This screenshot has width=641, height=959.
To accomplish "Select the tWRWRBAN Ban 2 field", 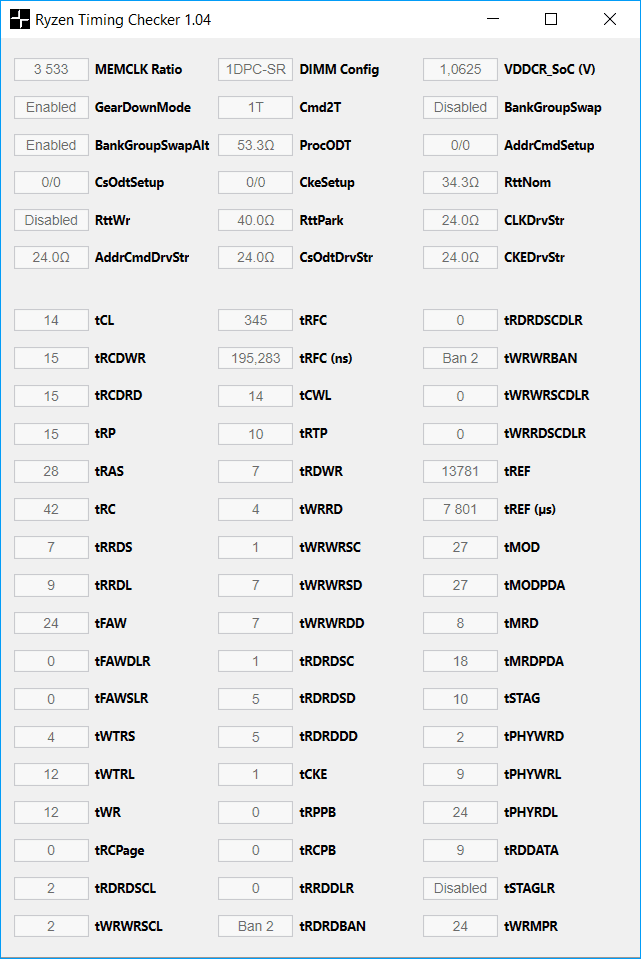I will pyautogui.click(x=460, y=358).
